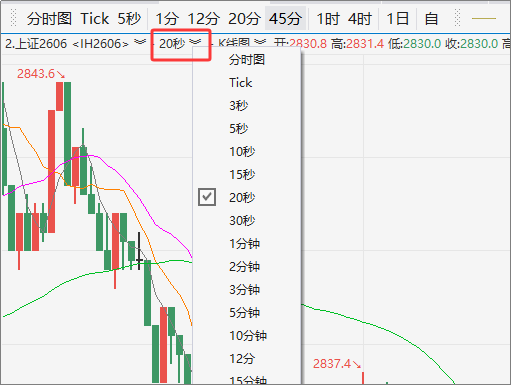Select the highlighted 45分 period tab
511x385 pixels.
tap(285, 18)
